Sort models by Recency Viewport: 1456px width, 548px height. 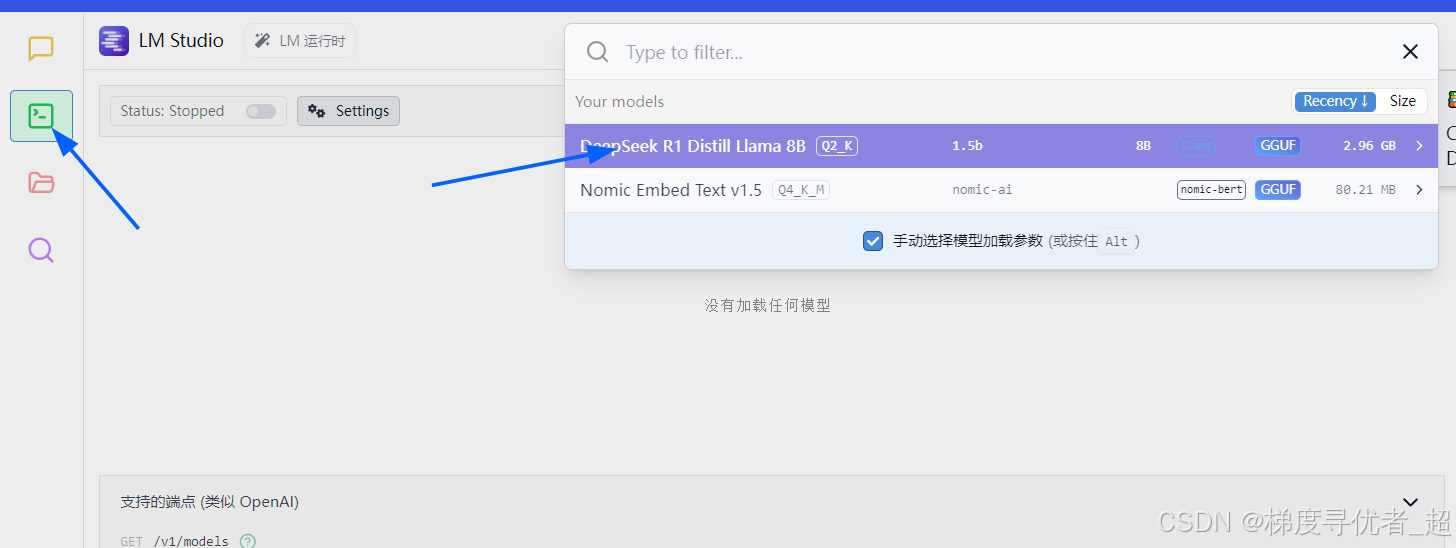1335,101
